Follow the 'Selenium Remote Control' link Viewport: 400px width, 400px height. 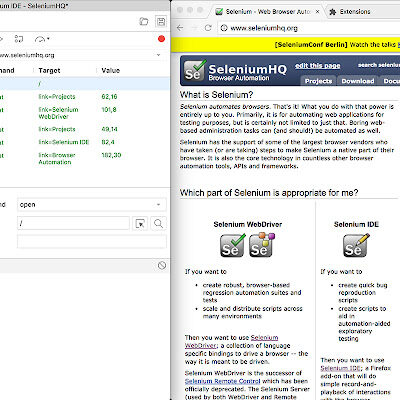[222, 381]
